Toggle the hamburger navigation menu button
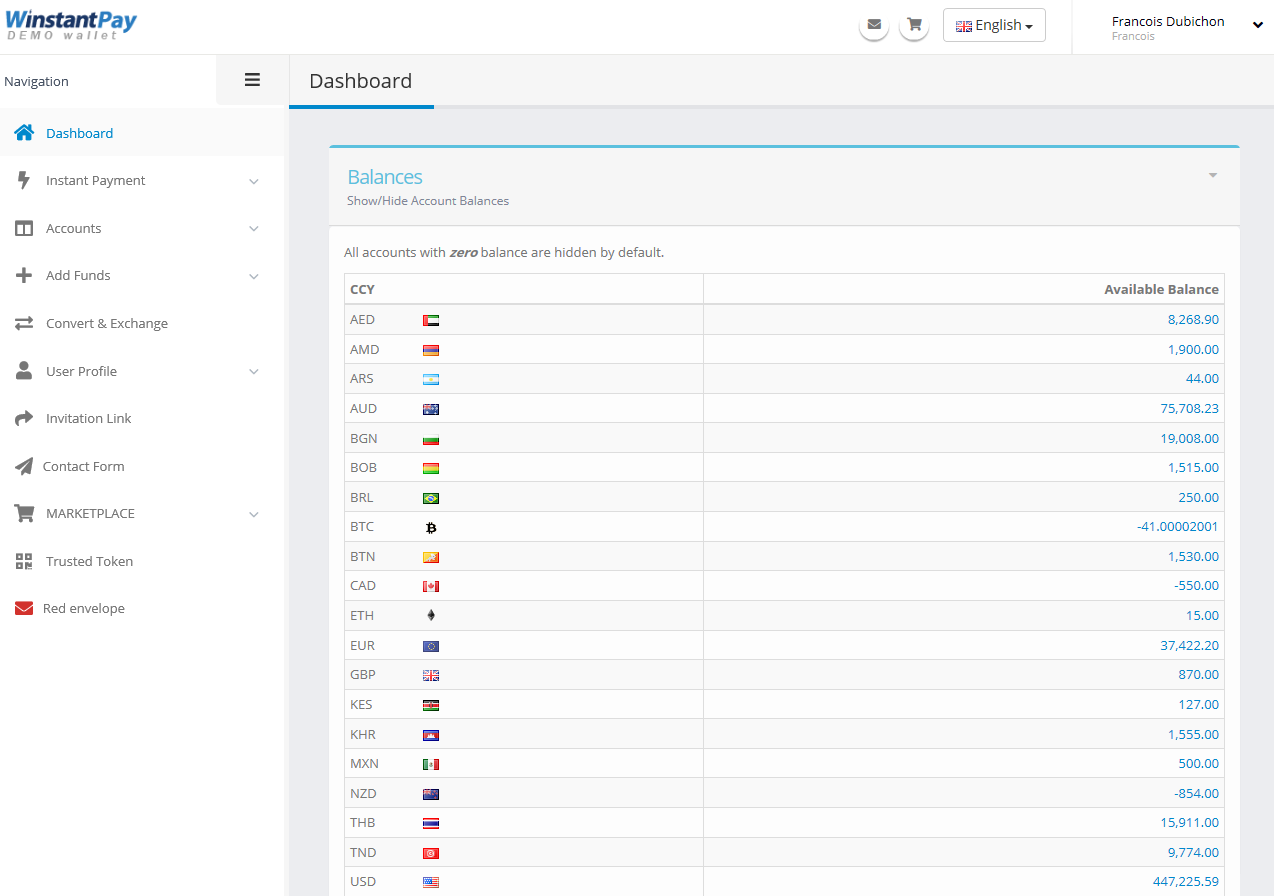This screenshot has height=896, width=1274. coord(252,80)
